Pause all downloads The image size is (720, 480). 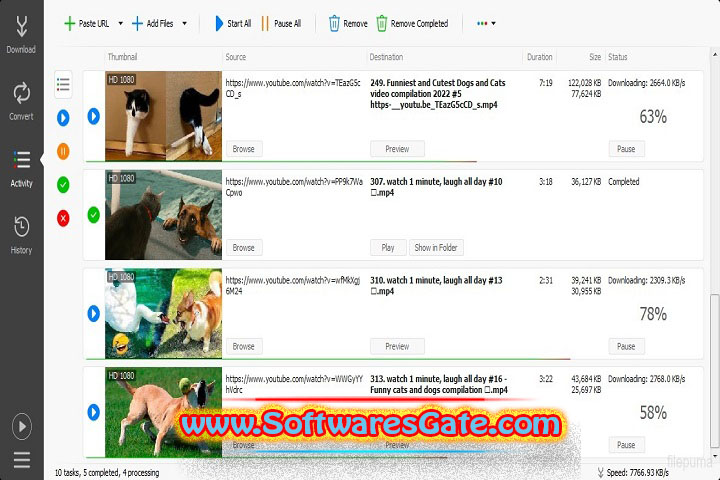tap(281, 23)
